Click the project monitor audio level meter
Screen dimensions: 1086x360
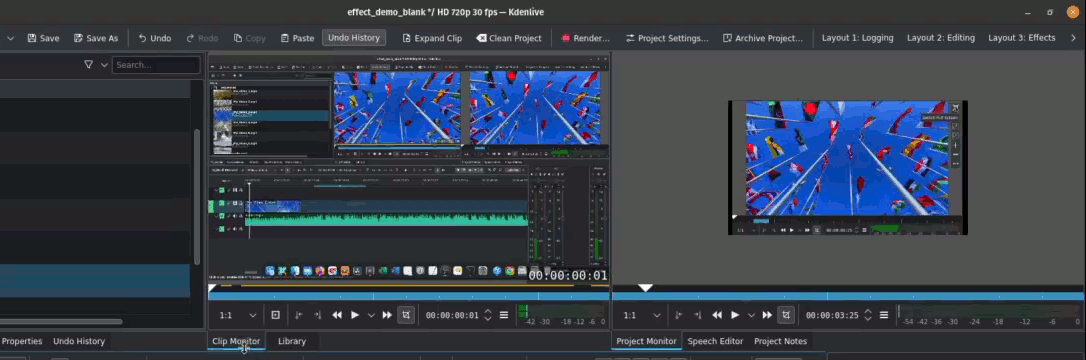pyautogui.click(x=989, y=315)
